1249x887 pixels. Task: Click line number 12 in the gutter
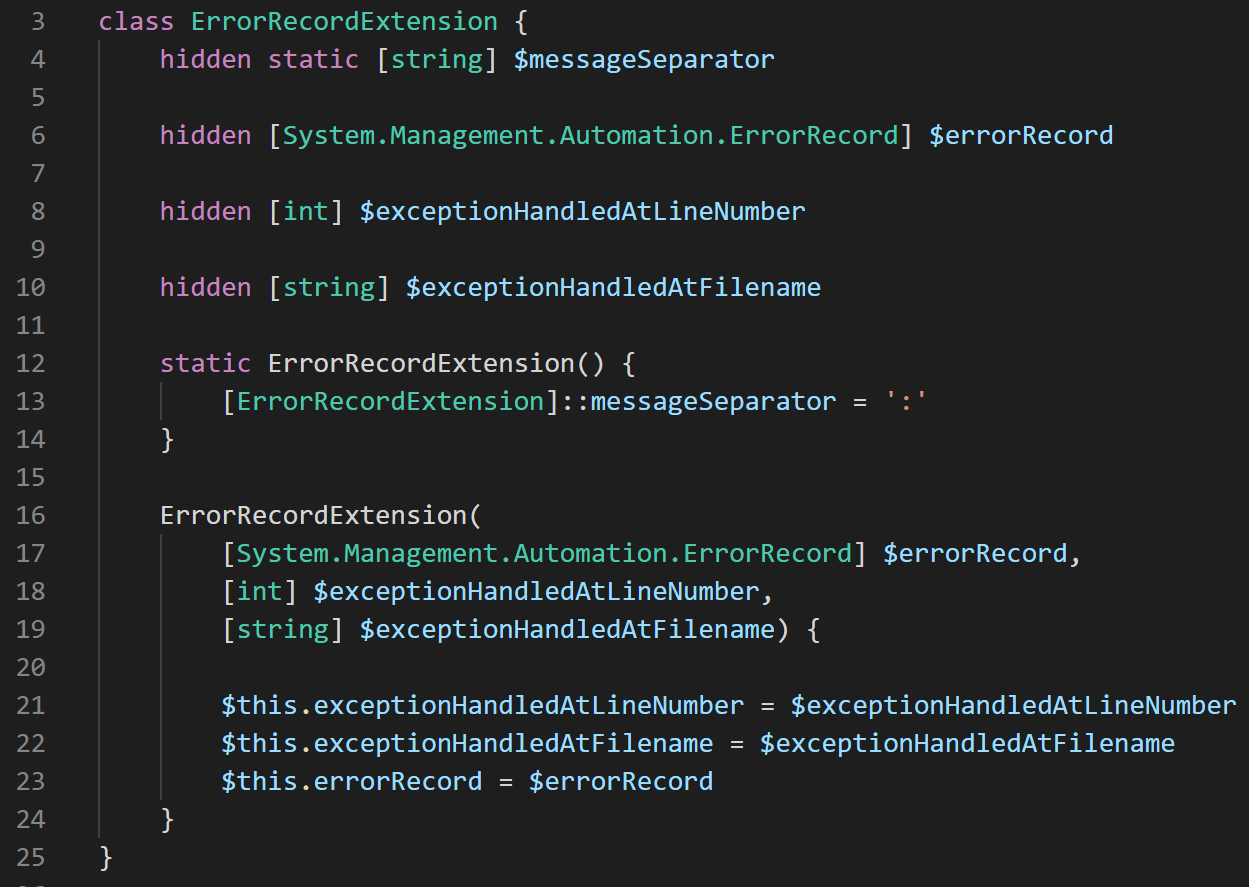[31, 363]
